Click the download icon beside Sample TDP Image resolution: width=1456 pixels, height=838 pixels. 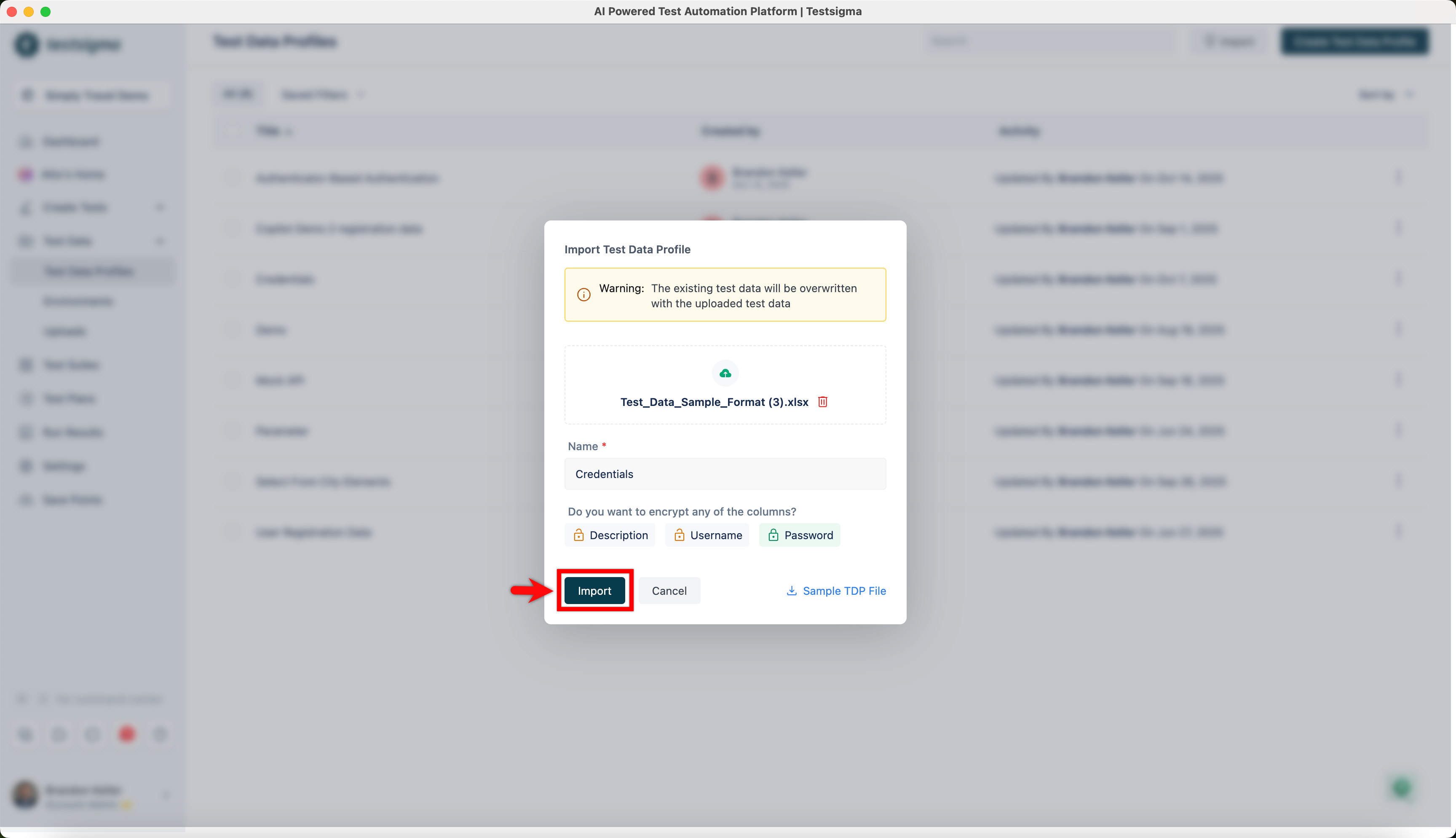click(x=792, y=591)
